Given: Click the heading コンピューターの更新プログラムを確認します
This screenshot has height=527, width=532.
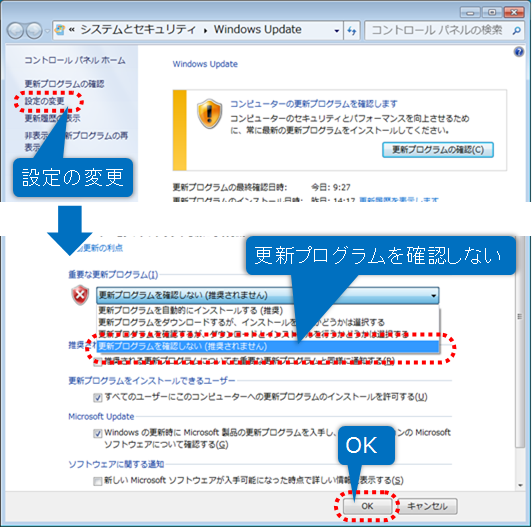Looking at the screenshot, I should 314,104.
